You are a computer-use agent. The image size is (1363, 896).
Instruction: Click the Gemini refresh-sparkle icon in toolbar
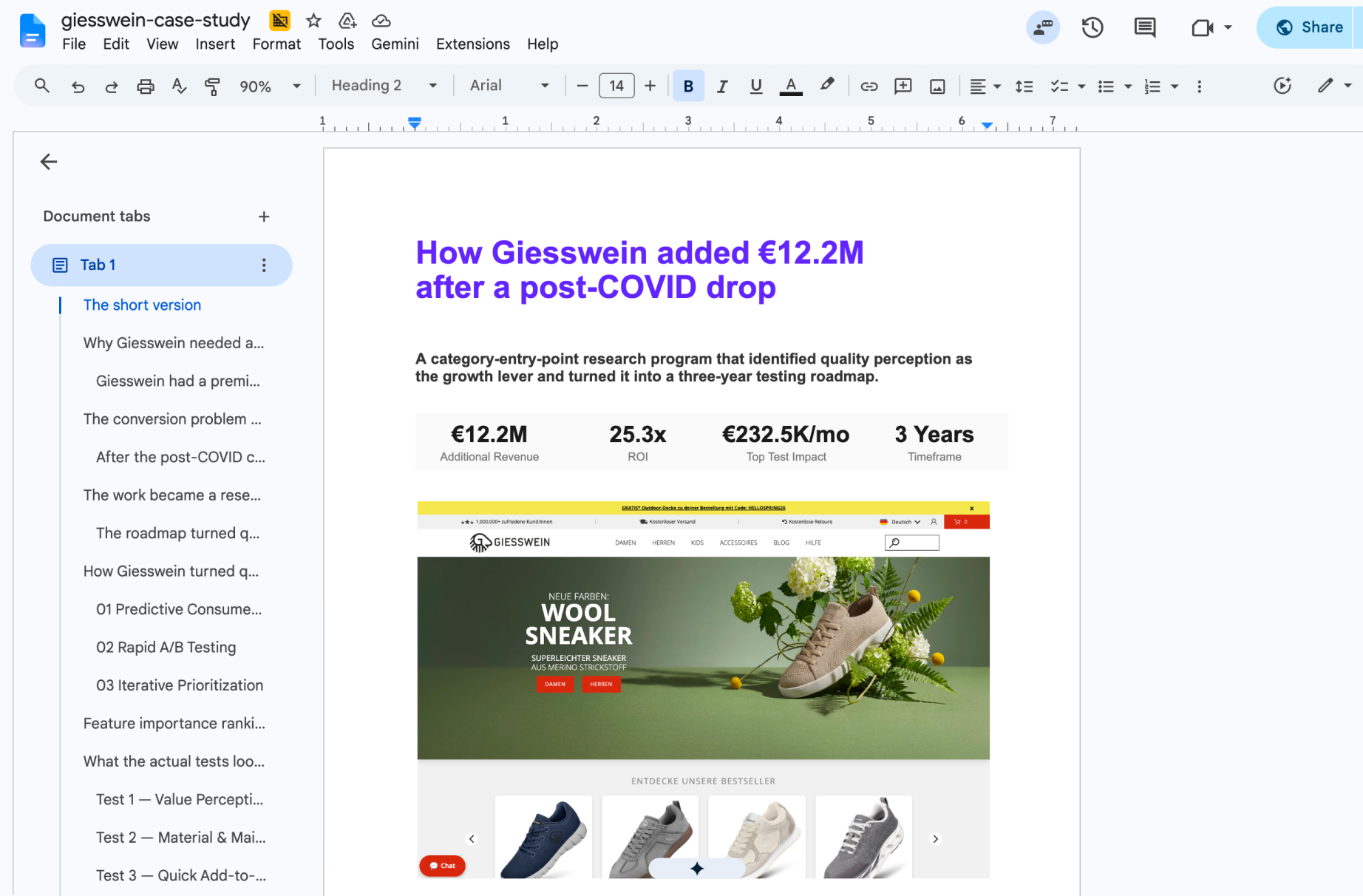1282,86
